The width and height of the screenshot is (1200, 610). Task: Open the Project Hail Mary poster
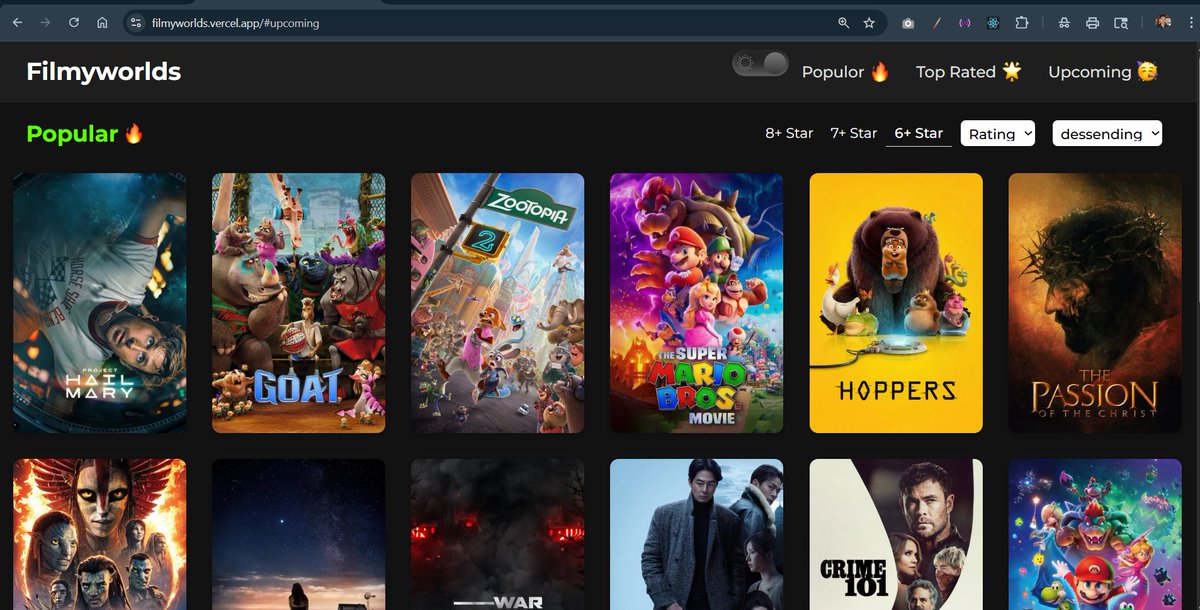pyautogui.click(x=99, y=303)
